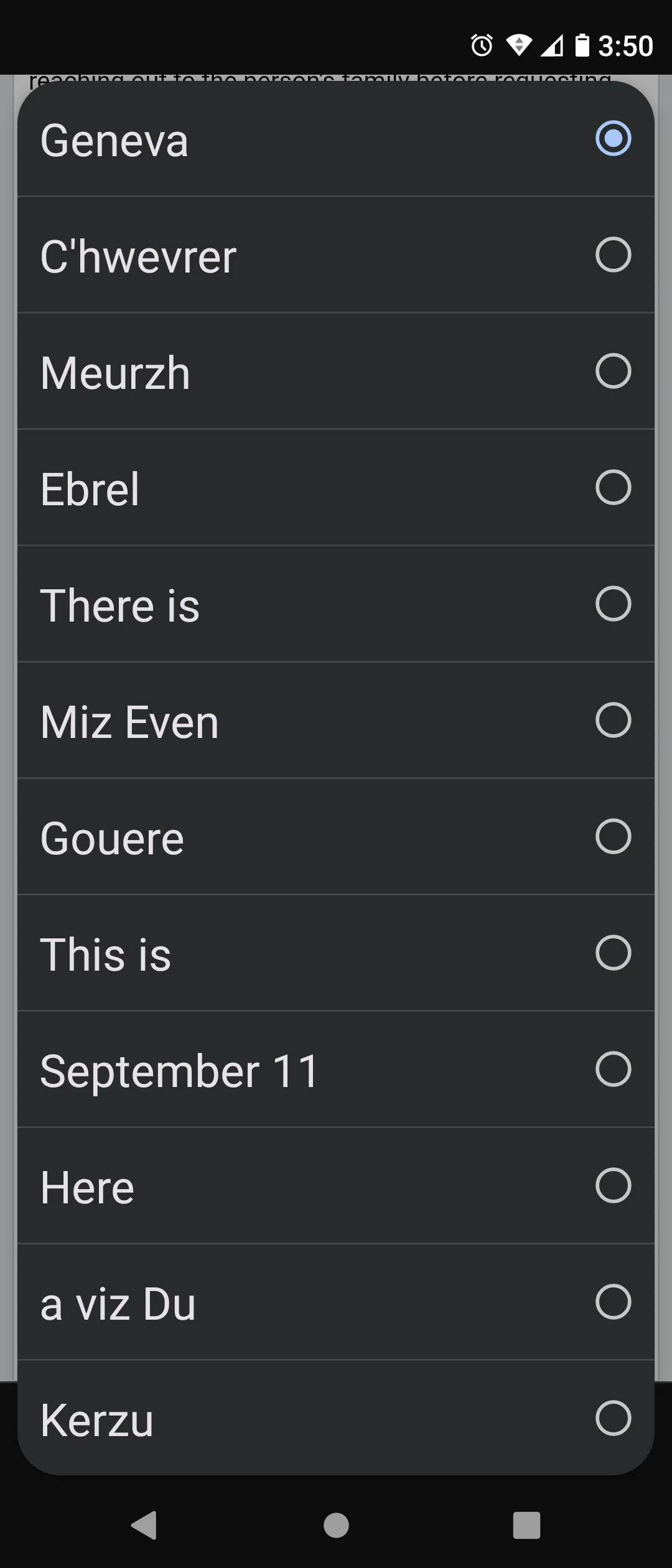This screenshot has height=1568, width=672.
Task: Tap the Android back navigation button
Action: (144, 1525)
